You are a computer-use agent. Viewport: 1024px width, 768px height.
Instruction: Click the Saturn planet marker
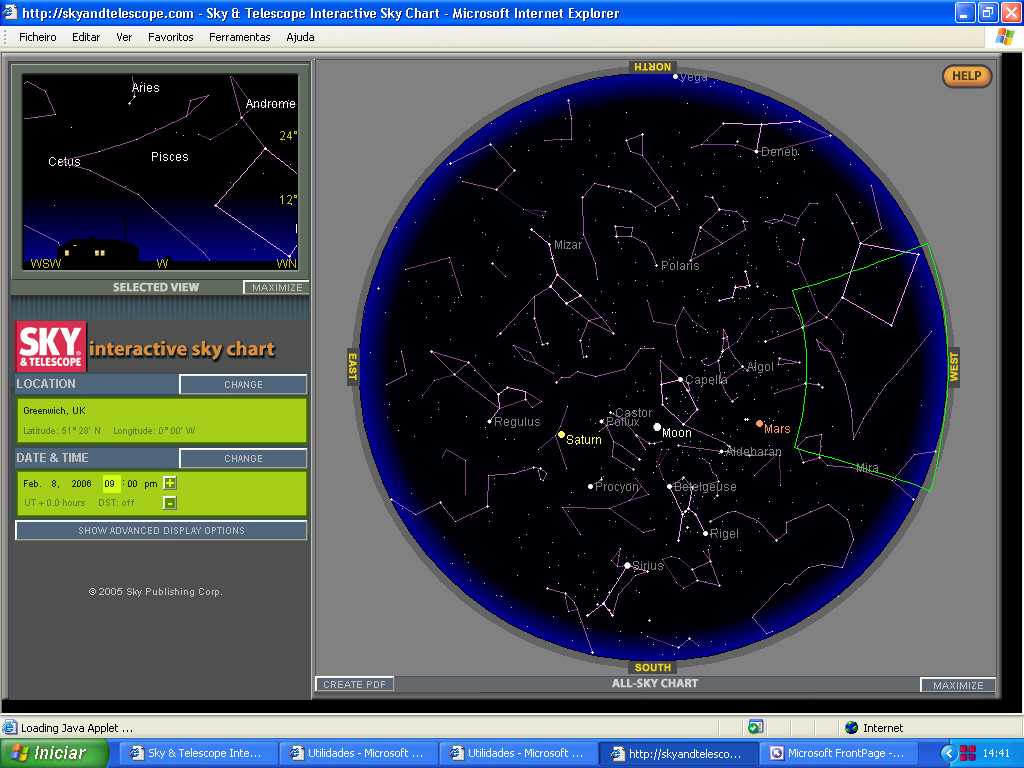point(561,434)
